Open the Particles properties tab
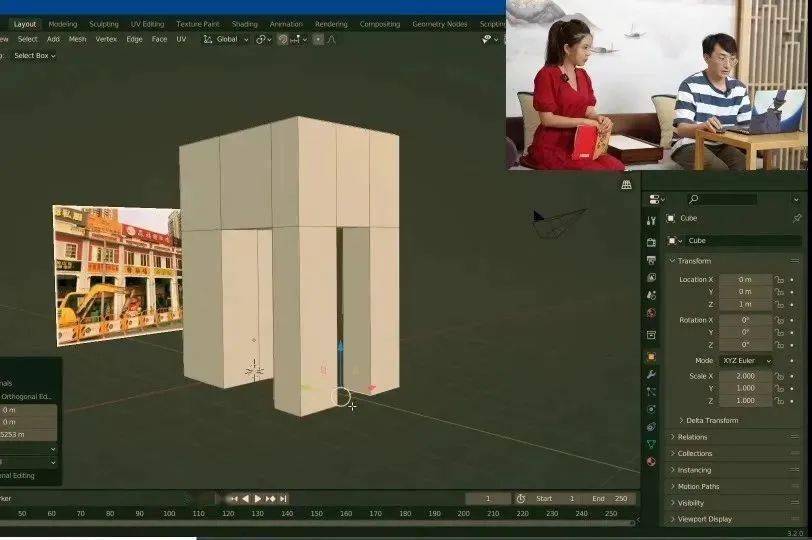 [651, 392]
